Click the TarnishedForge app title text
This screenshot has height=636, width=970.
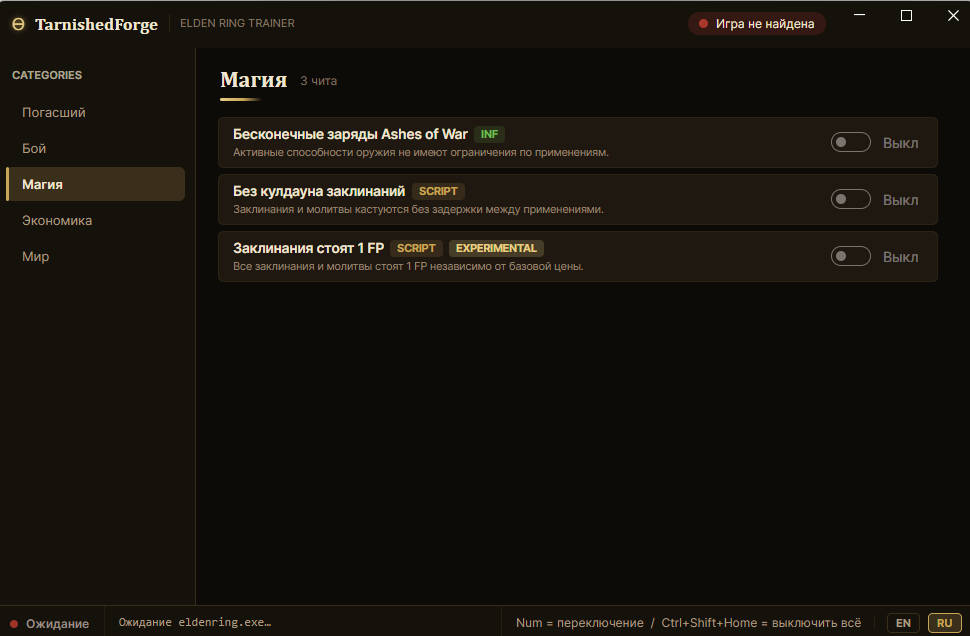tap(97, 24)
